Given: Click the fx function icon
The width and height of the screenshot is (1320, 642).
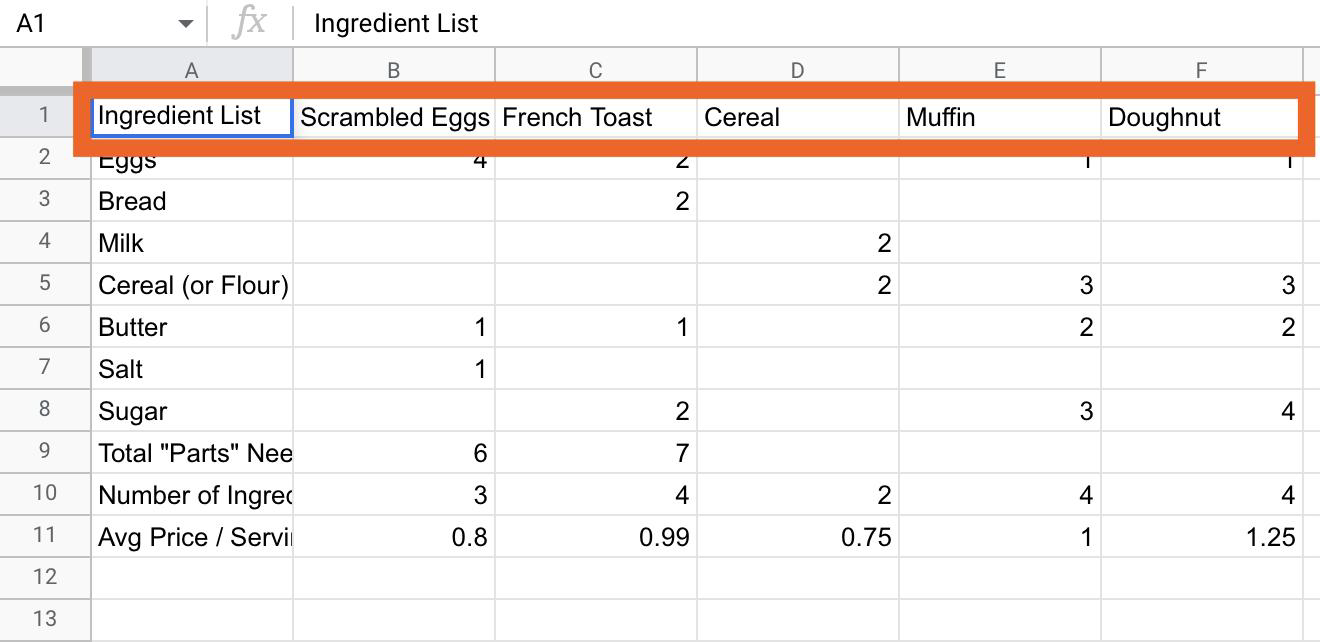Looking at the screenshot, I should (249, 22).
